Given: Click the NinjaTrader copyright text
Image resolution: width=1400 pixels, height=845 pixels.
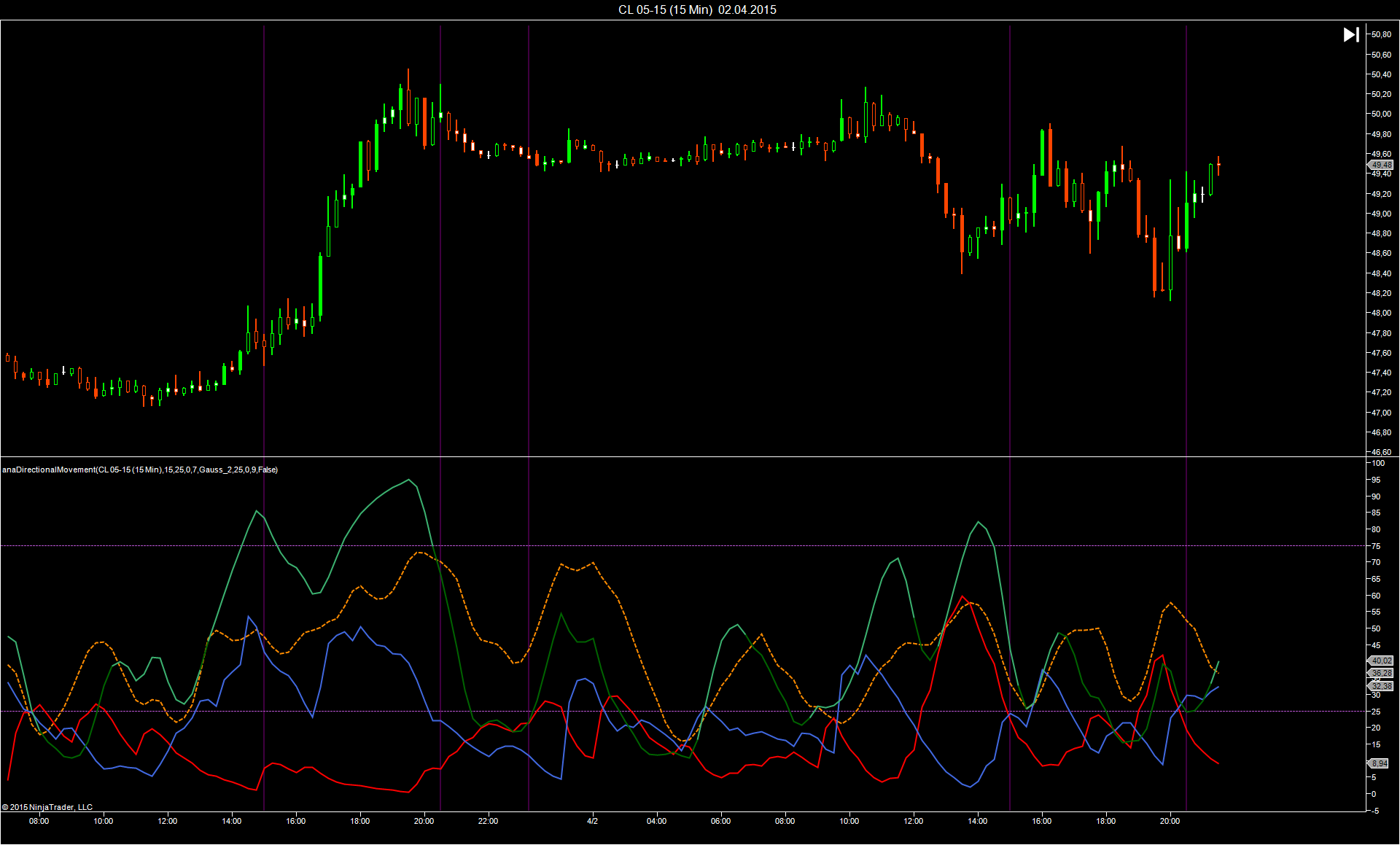Looking at the screenshot, I should tap(47, 807).
